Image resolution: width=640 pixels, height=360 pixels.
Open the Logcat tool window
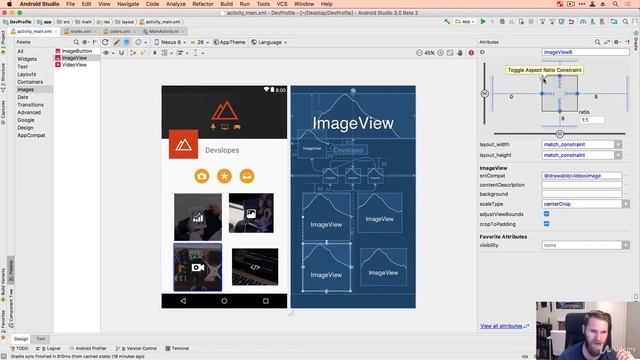click(48, 348)
